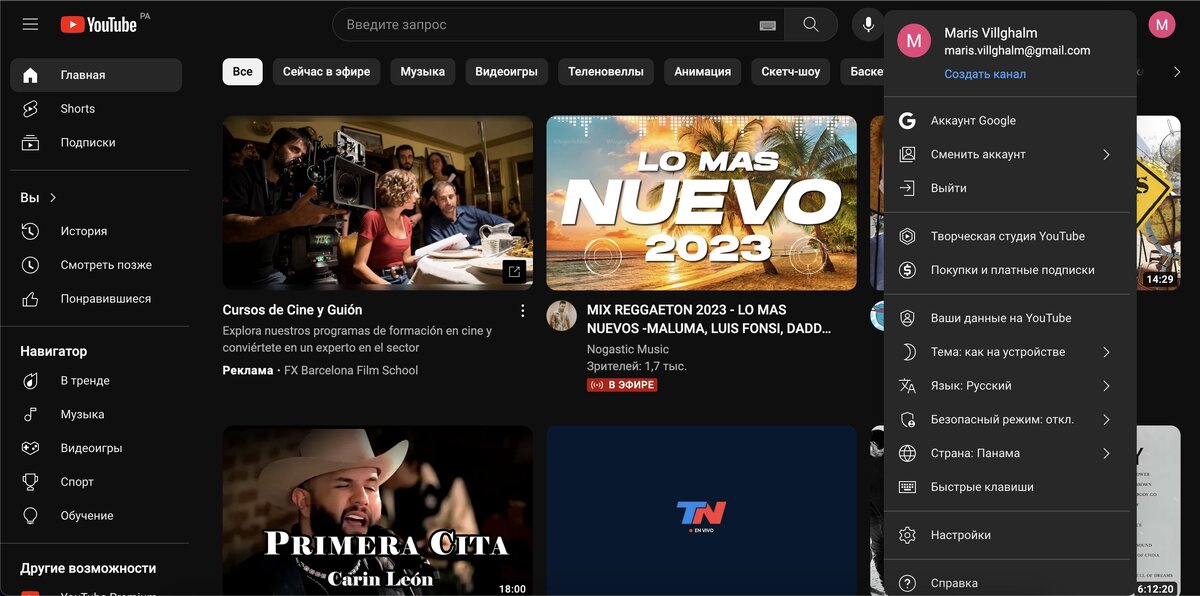Open История in the sidebar
The width and height of the screenshot is (1200, 596).
tap(96, 231)
